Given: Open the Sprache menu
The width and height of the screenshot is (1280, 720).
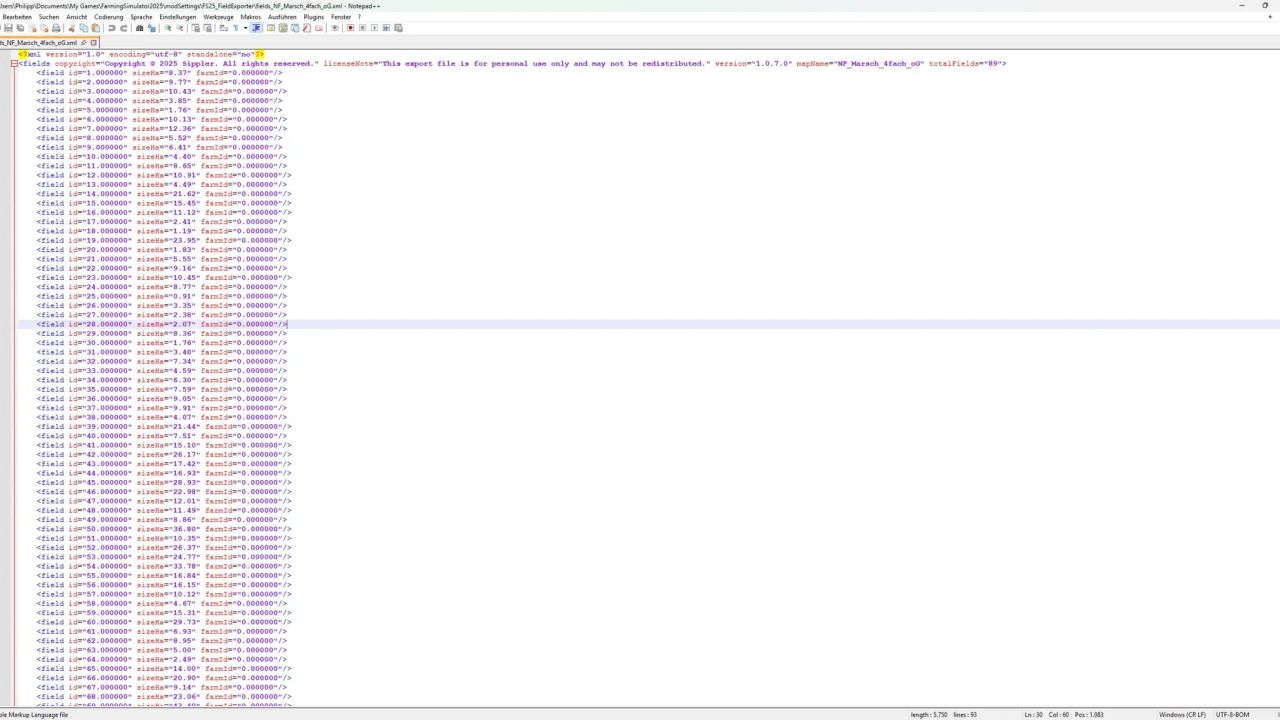Looking at the screenshot, I should 141,17.
